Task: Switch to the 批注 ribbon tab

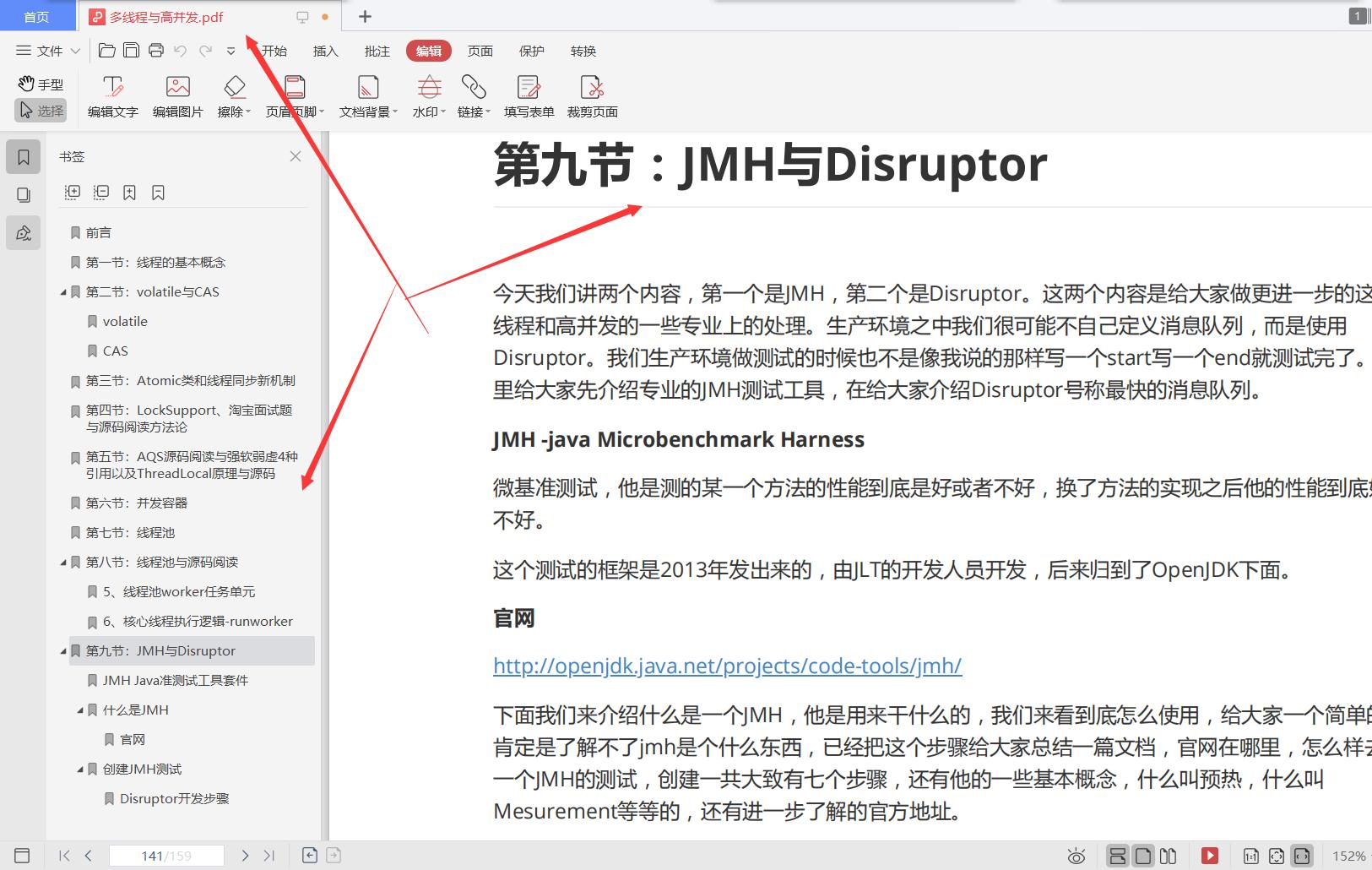Action: click(377, 51)
